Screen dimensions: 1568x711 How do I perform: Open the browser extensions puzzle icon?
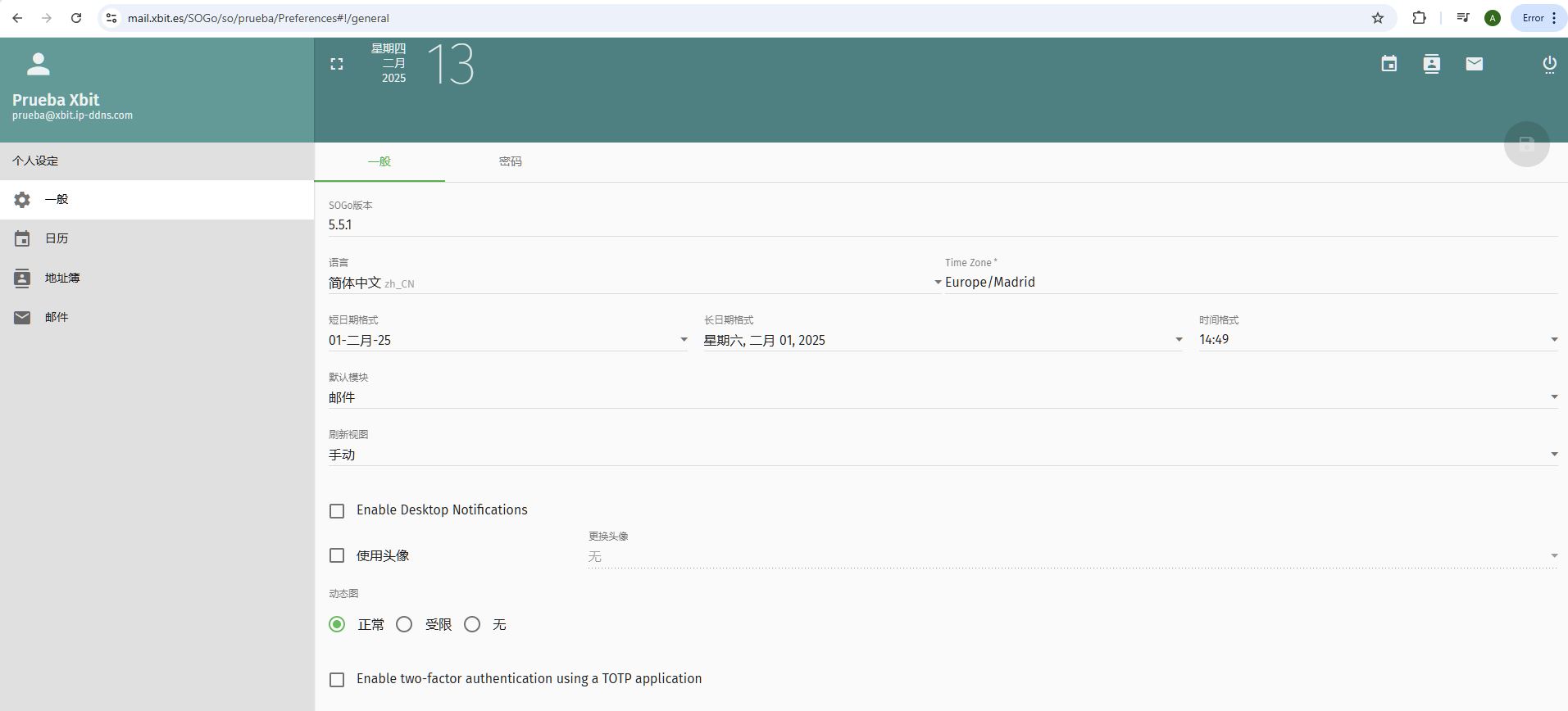[1419, 18]
